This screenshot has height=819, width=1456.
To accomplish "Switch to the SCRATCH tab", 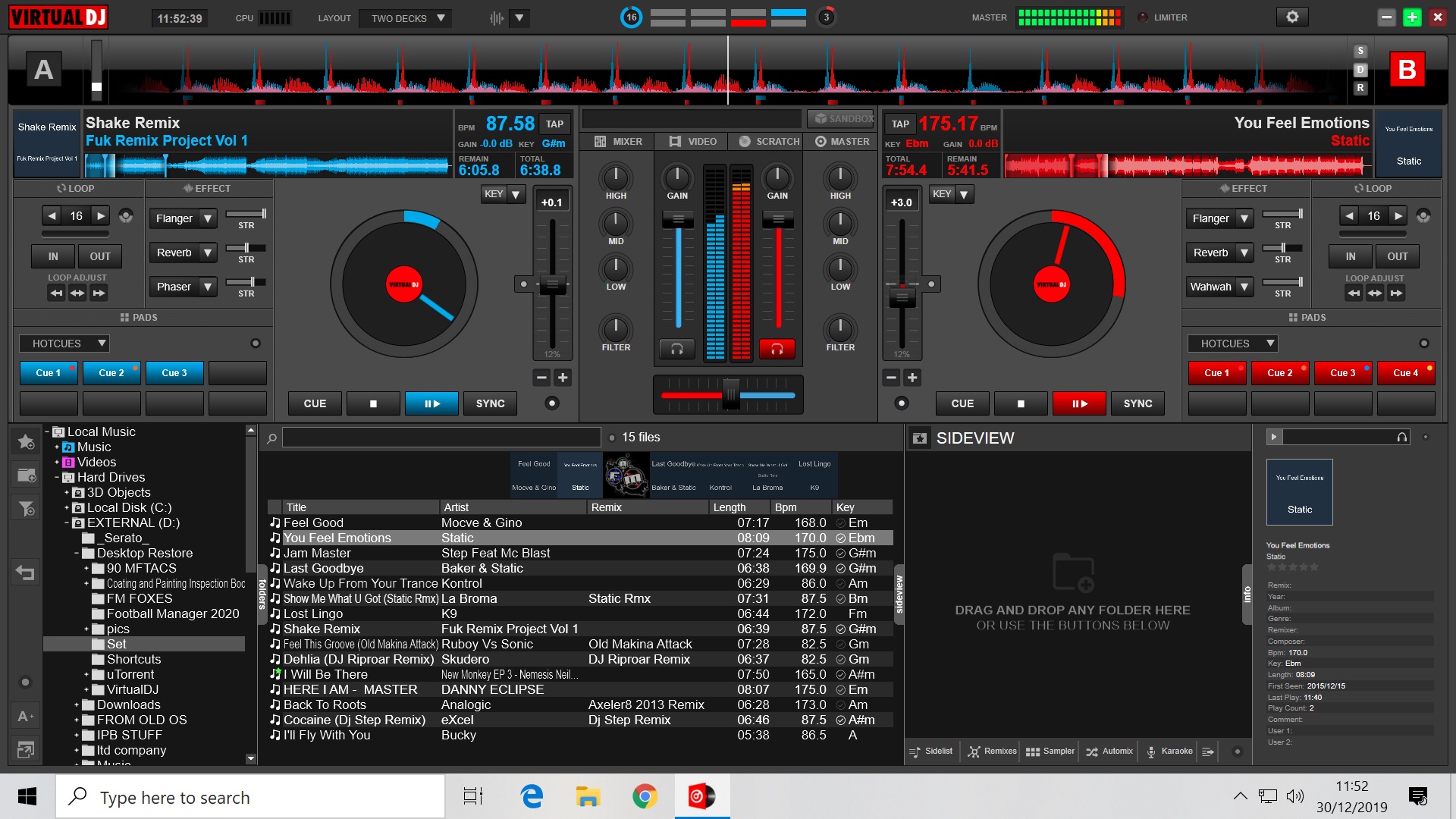I will (769, 142).
